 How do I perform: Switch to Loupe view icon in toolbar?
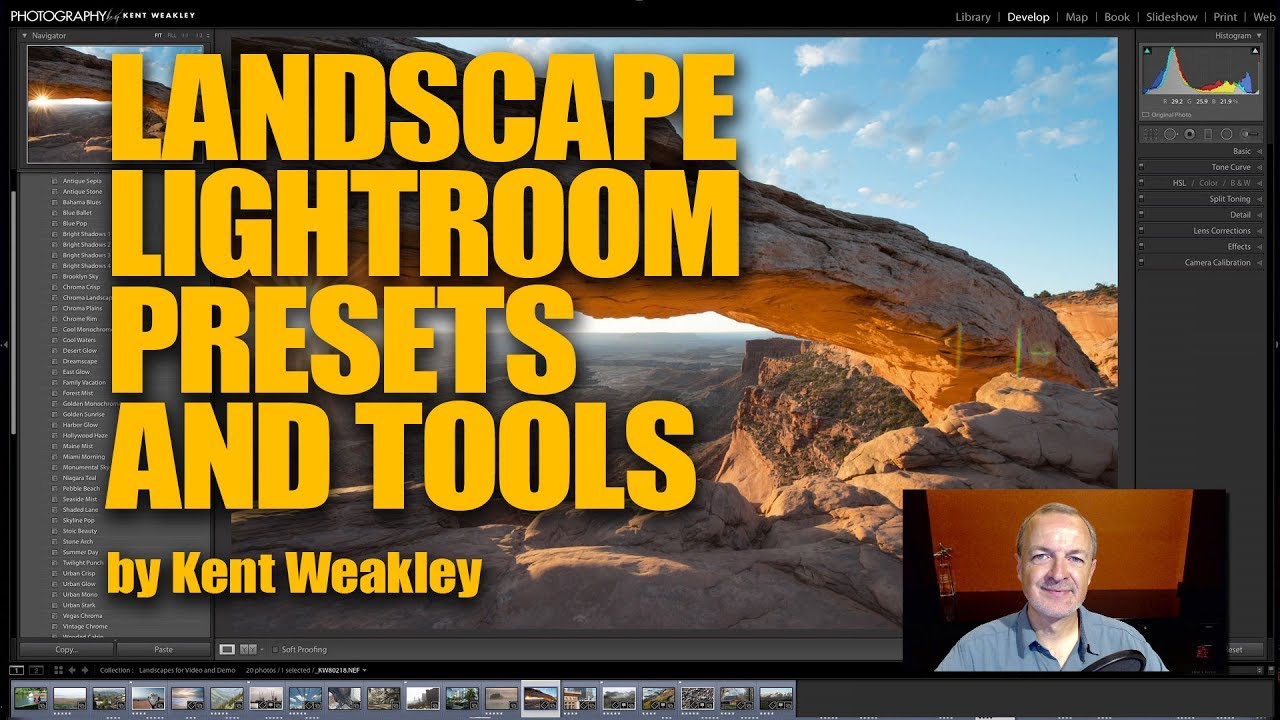pyautogui.click(x=227, y=649)
